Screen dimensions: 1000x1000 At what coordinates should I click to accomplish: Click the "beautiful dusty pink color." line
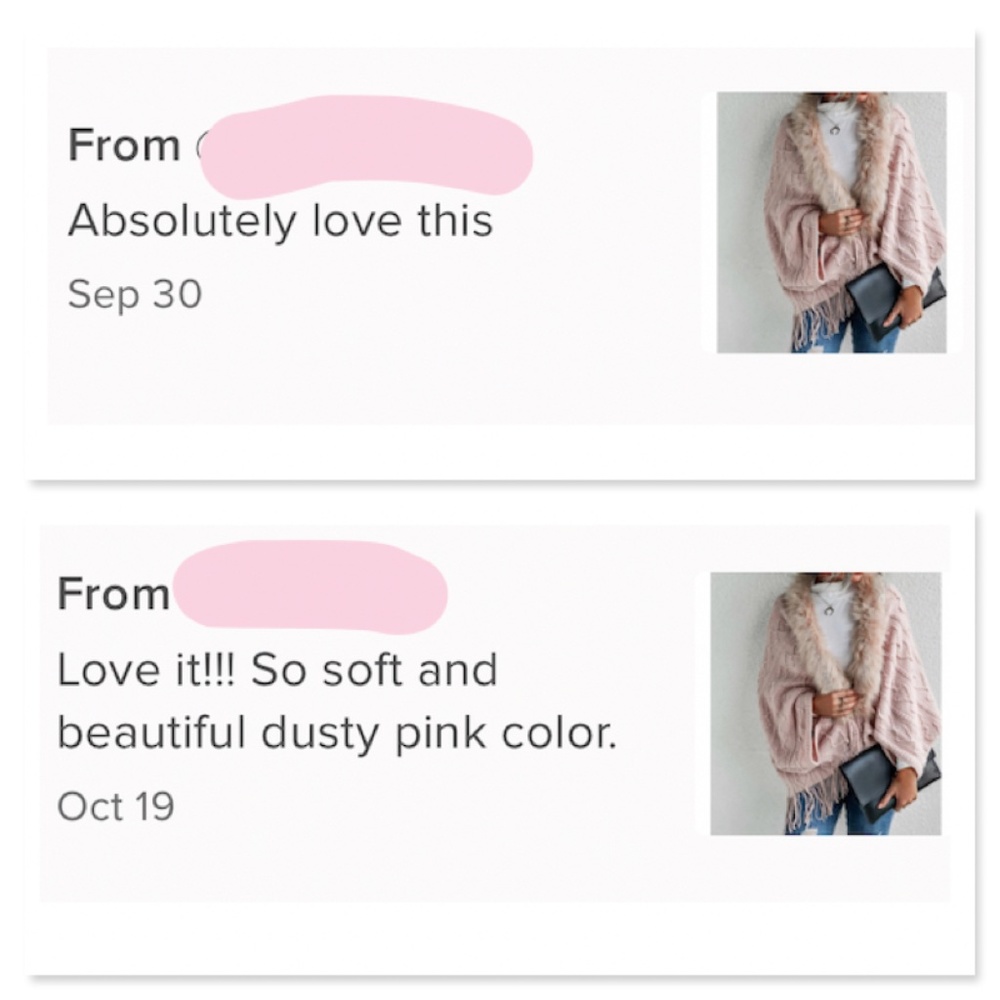click(336, 733)
